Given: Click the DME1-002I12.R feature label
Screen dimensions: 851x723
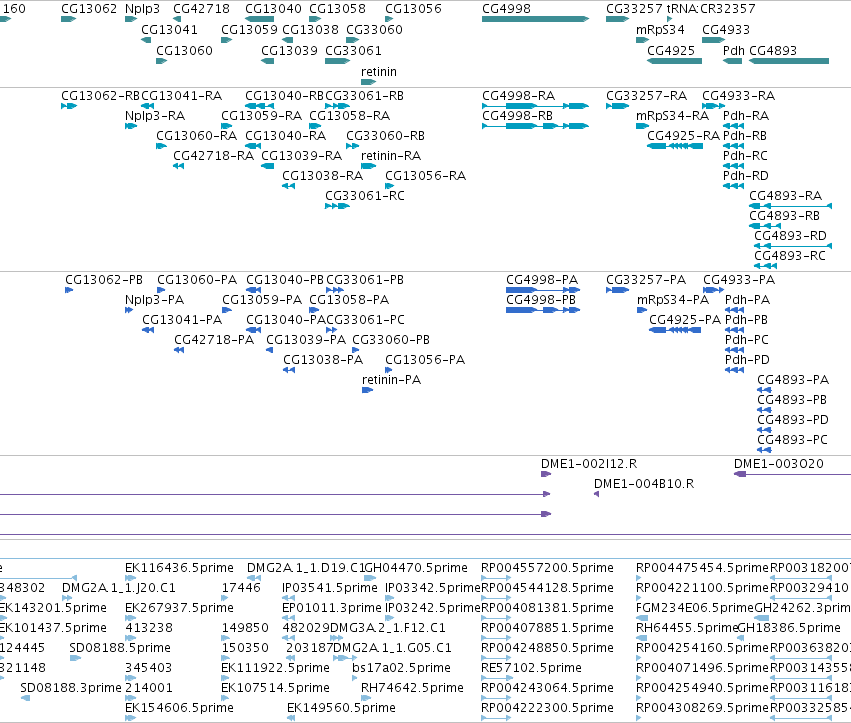Looking at the screenshot, I should pyautogui.click(x=589, y=464).
